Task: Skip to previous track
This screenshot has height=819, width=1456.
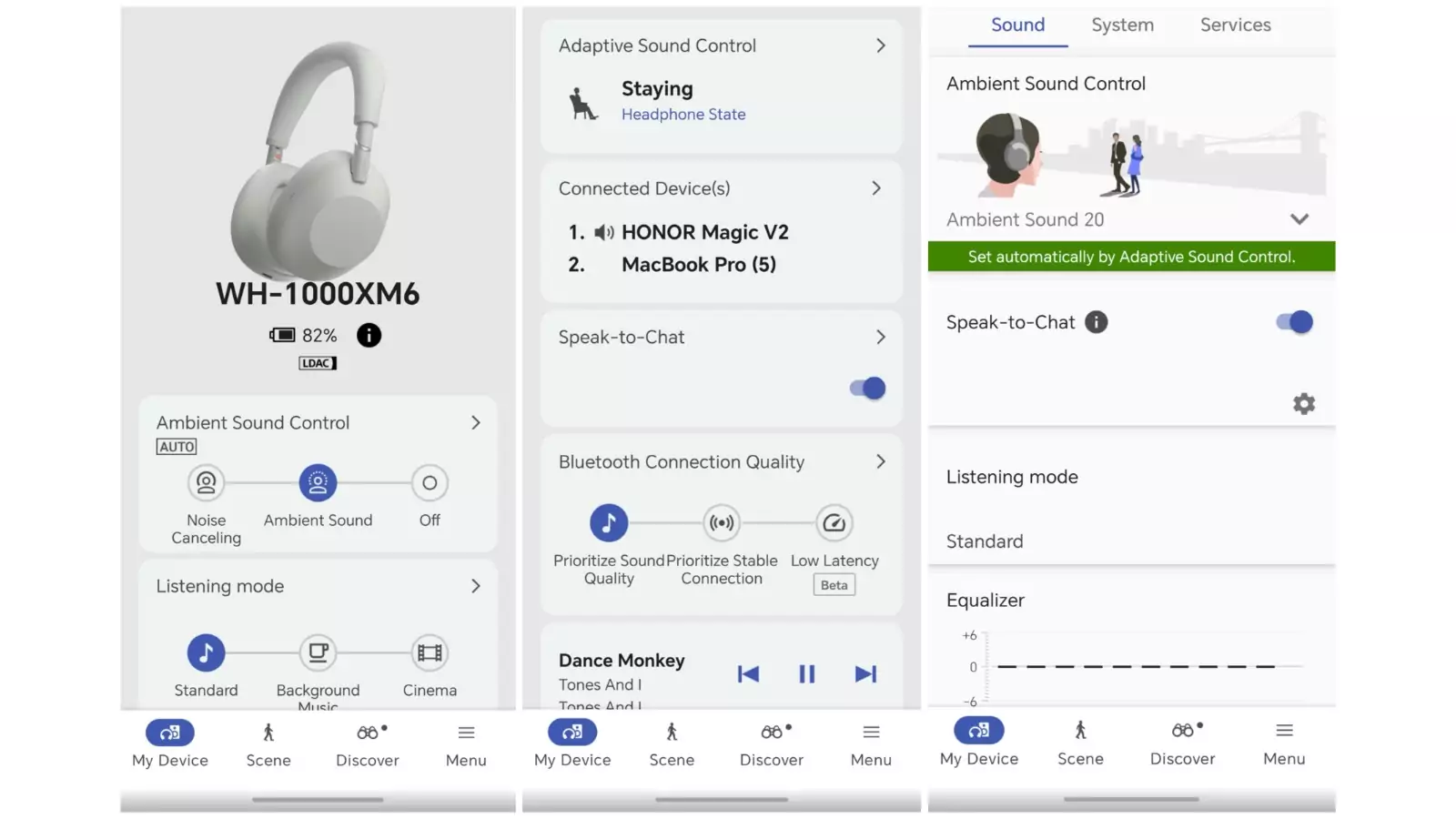Action: click(x=748, y=673)
